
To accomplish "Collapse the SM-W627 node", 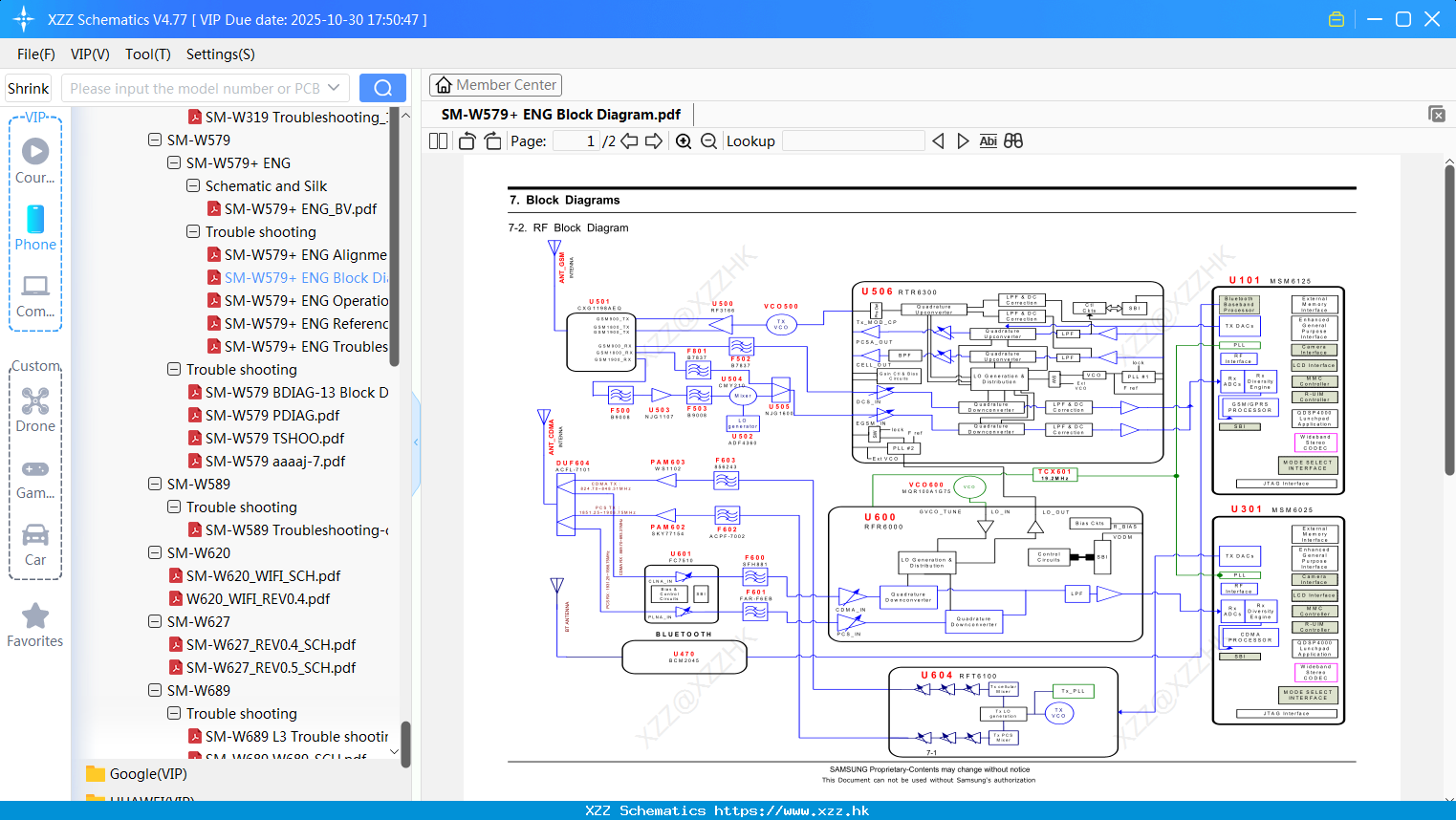I will coord(155,621).
